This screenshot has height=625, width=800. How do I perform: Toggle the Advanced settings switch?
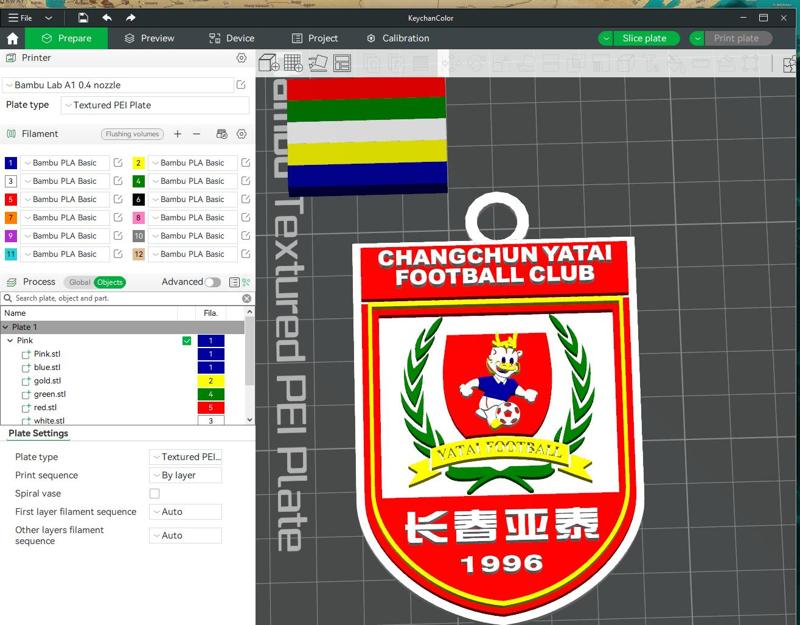point(212,282)
